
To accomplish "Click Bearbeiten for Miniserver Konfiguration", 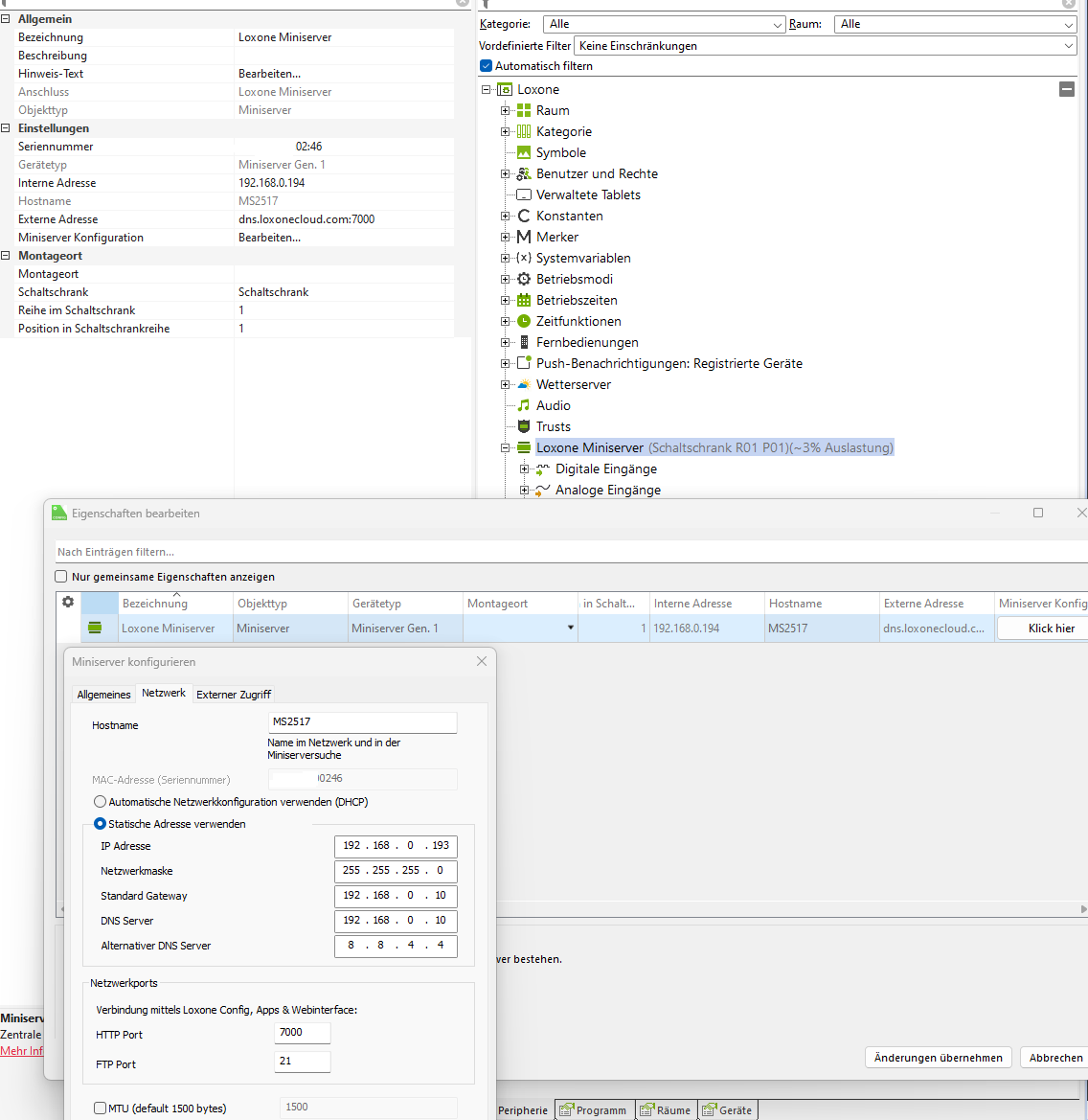I will pos(270,238).
